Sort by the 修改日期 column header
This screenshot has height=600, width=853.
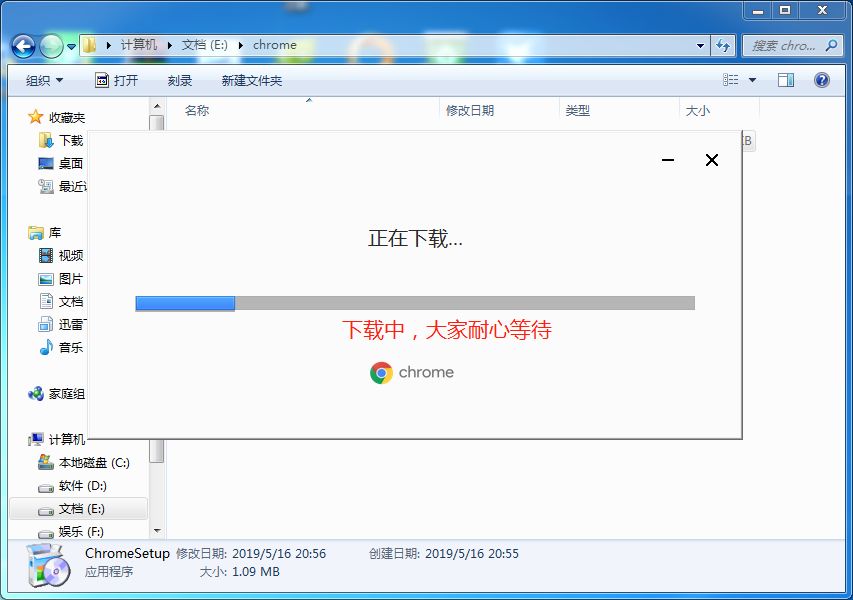click(470, 110)
